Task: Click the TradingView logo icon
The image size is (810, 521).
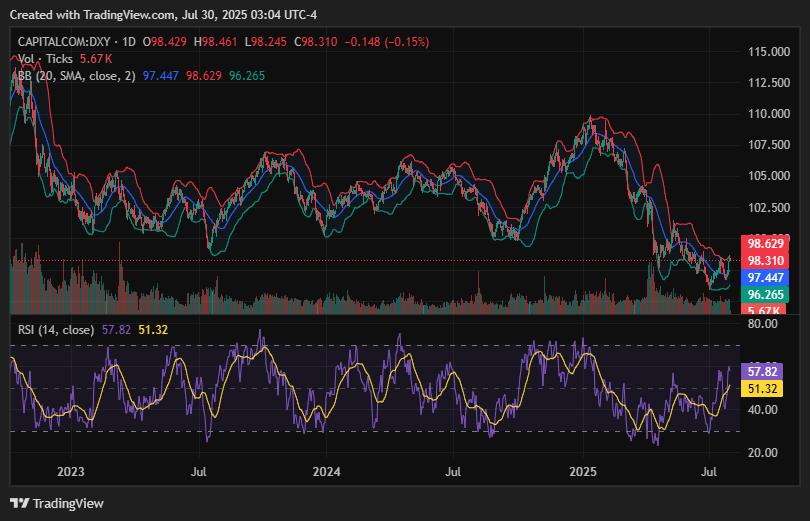Action: (20, 503)
